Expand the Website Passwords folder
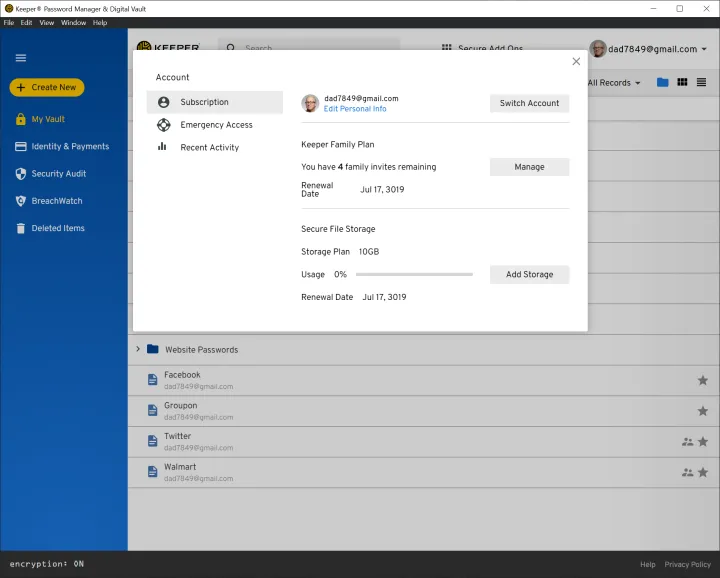Viewport: 720px width, 578px height. tap(138, 350)
